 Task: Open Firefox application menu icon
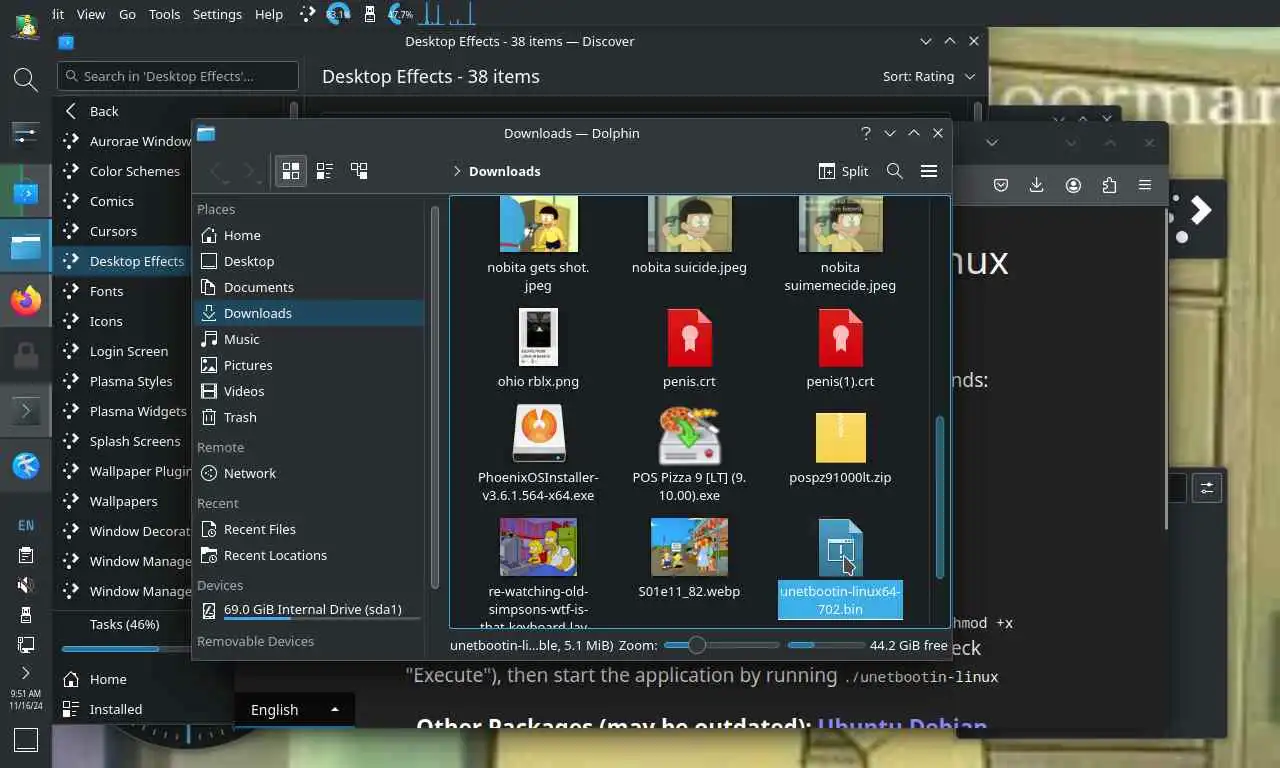[x=1145, y=185]
